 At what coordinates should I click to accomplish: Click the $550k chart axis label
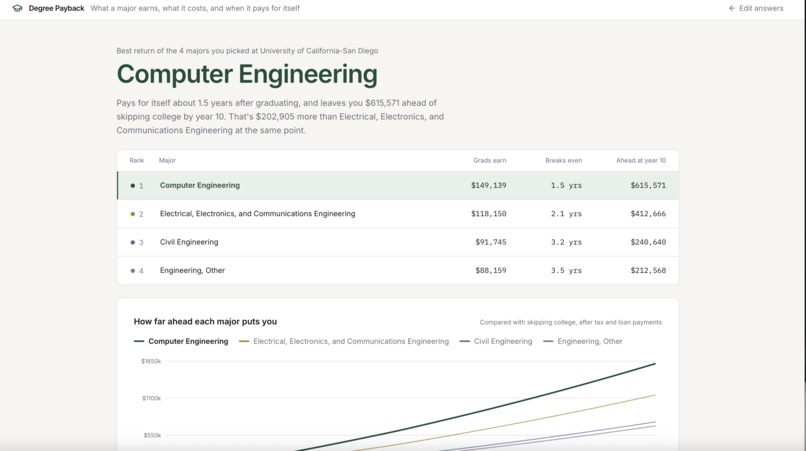pyautogui.click(x=152, y=435)
